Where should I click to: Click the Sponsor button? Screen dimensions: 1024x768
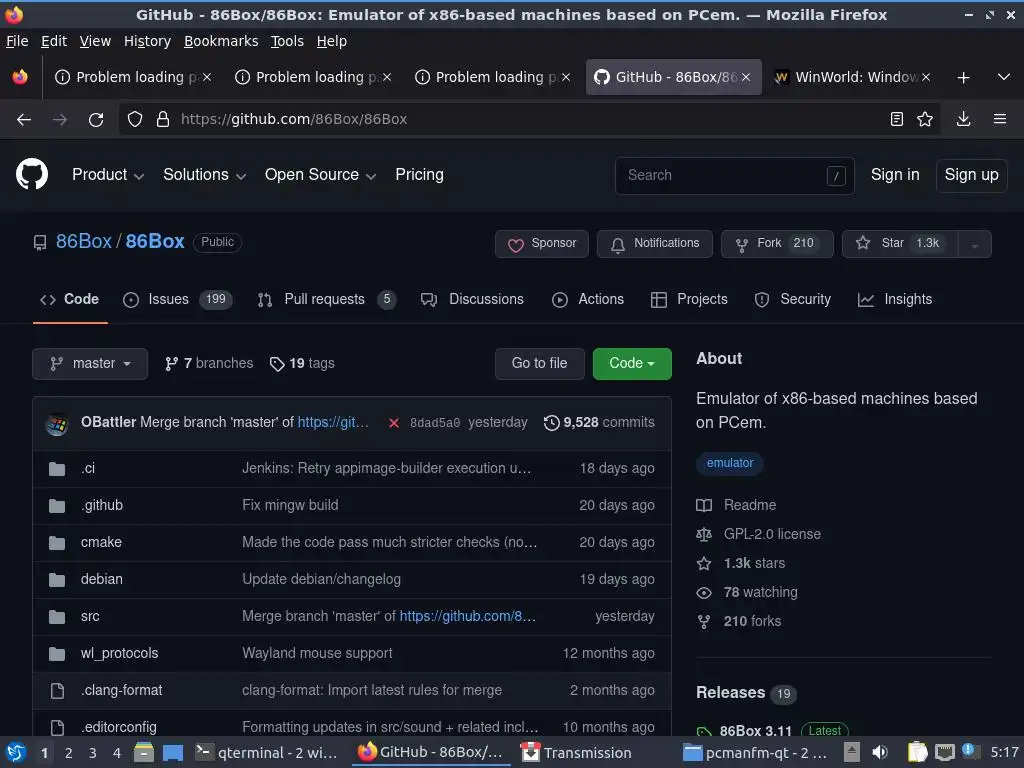click(541, 244)
